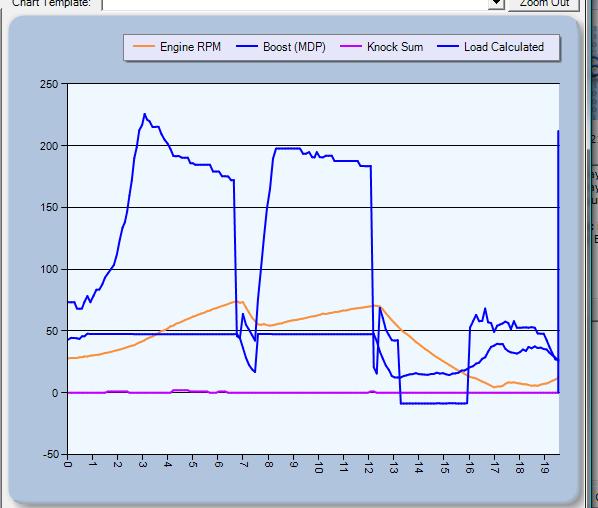The height and width of the screenshot is (508, 598).
Task: Select the Boost (MDP) legend label
Action: coord(294,47)
